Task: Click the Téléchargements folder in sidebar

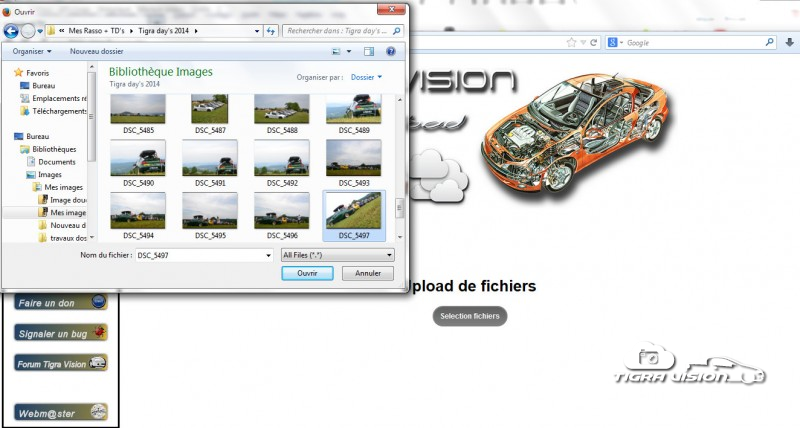Action: click(x=59, y=111)
